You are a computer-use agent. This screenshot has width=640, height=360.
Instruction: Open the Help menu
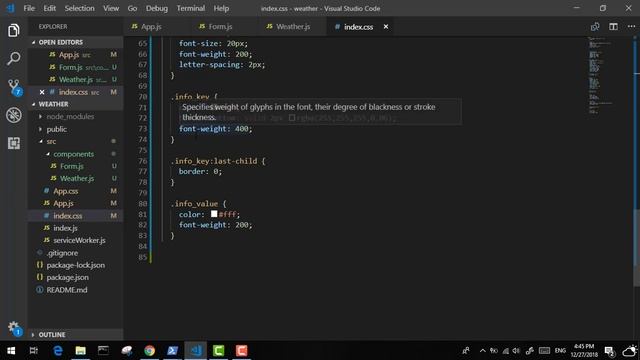[x=221, y=8]
